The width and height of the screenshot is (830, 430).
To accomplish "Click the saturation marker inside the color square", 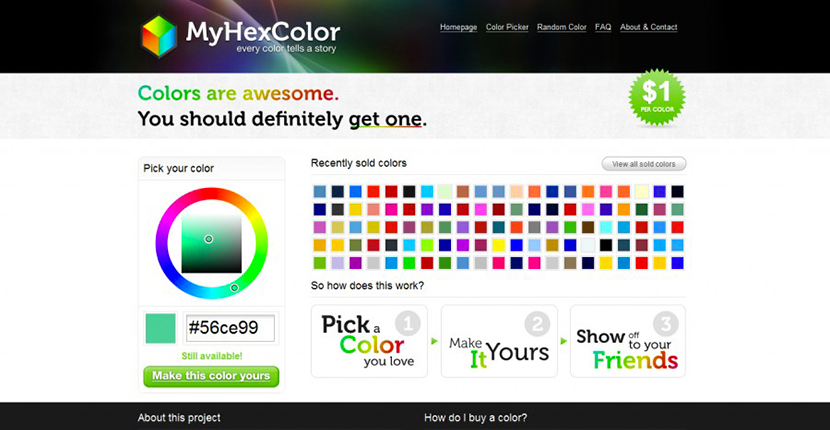I will [x=209, y=239].
